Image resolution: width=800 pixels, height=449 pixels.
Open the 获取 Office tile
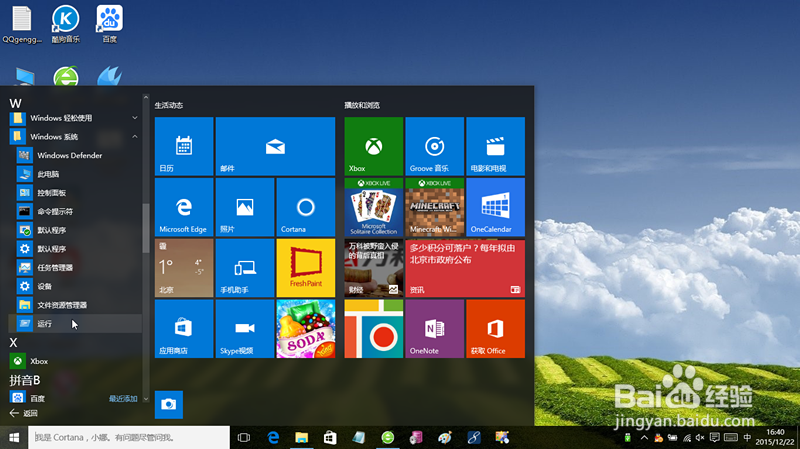tap(495, 329)
